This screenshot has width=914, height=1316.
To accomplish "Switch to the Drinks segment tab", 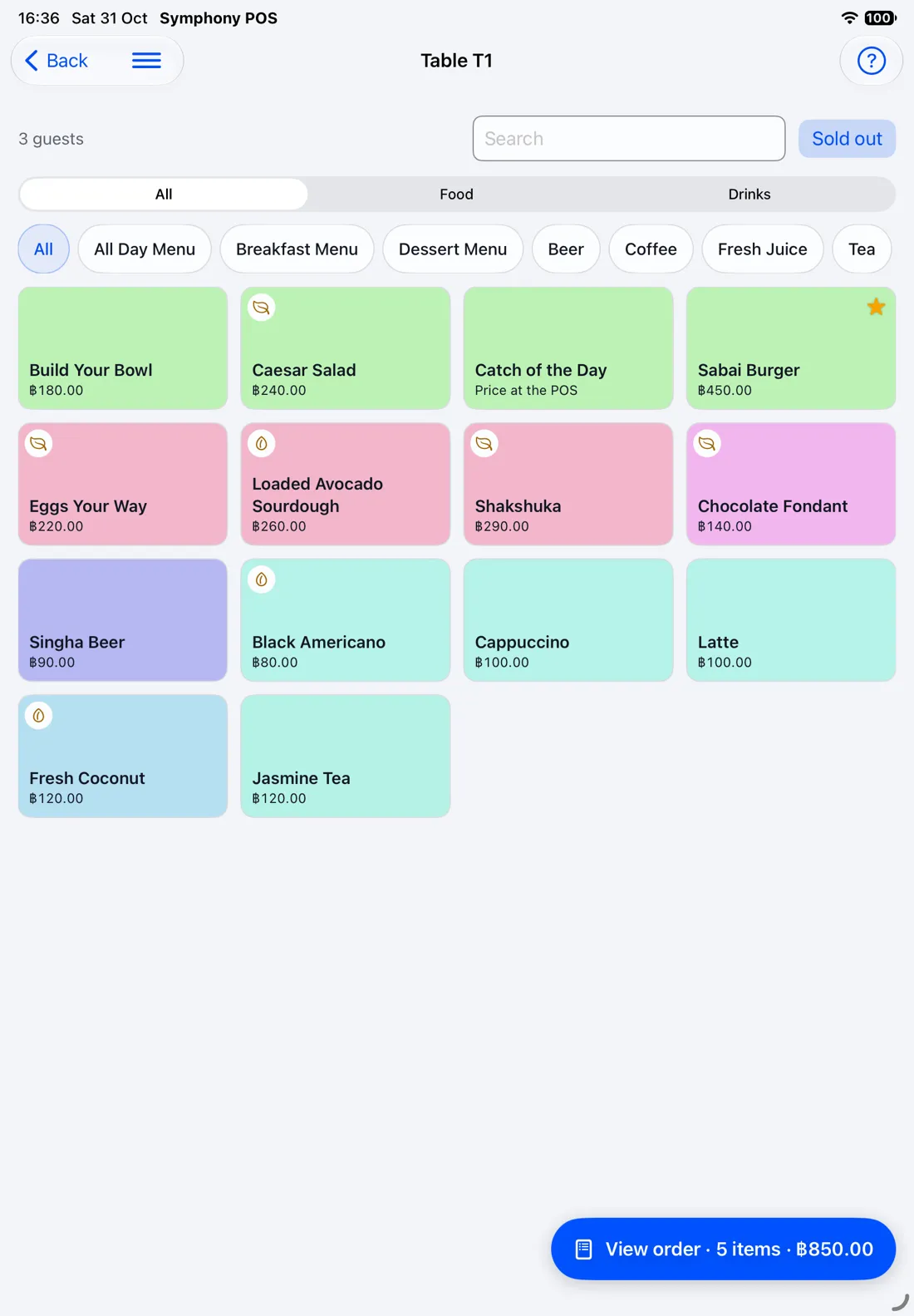I will (x=749, y=194).
